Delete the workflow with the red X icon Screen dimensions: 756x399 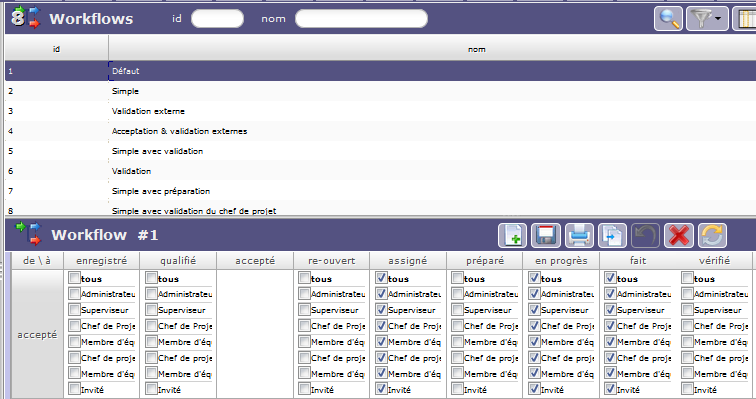click(679, 236)
